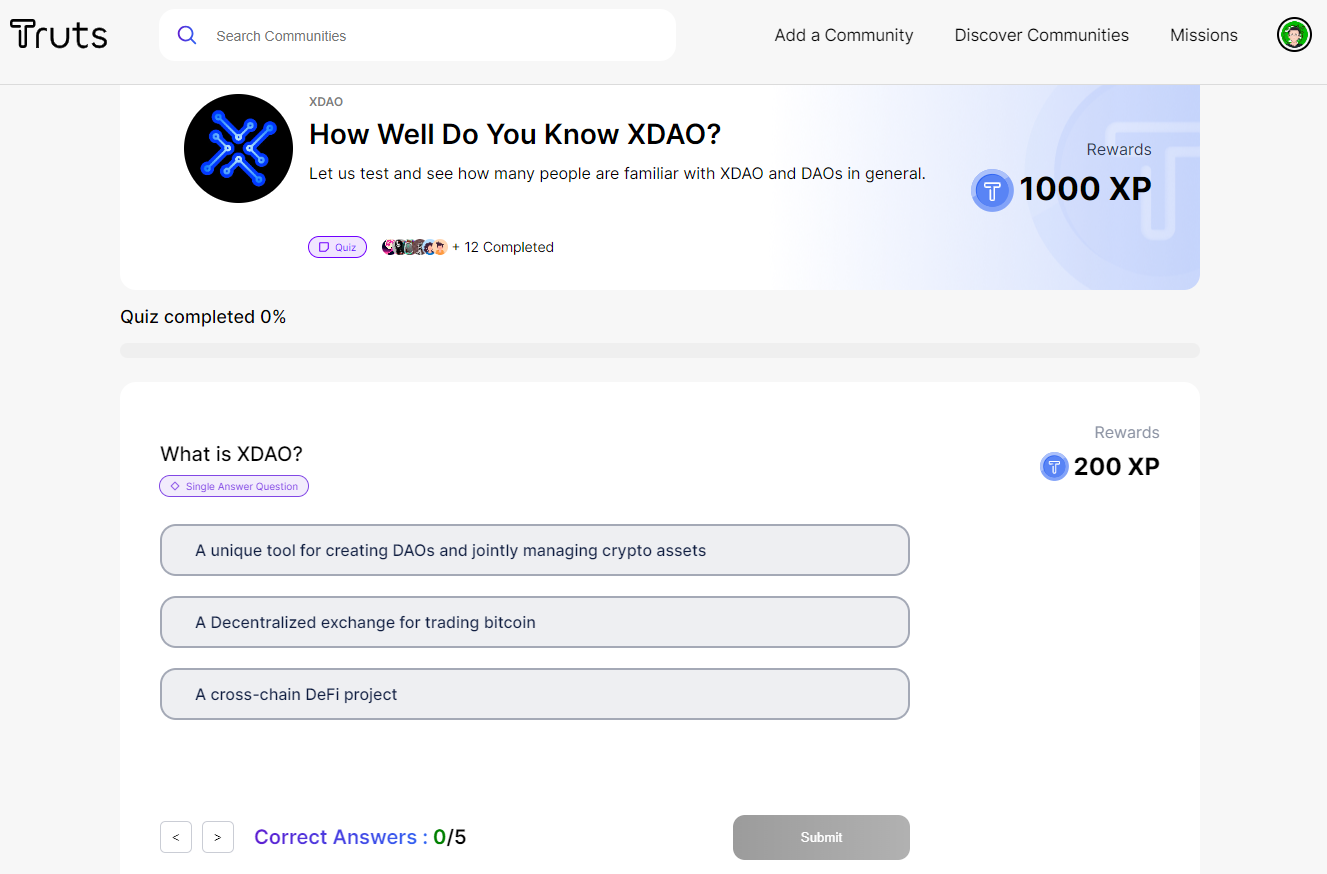
Task: Go to the previous question
Action: point(176,837)
